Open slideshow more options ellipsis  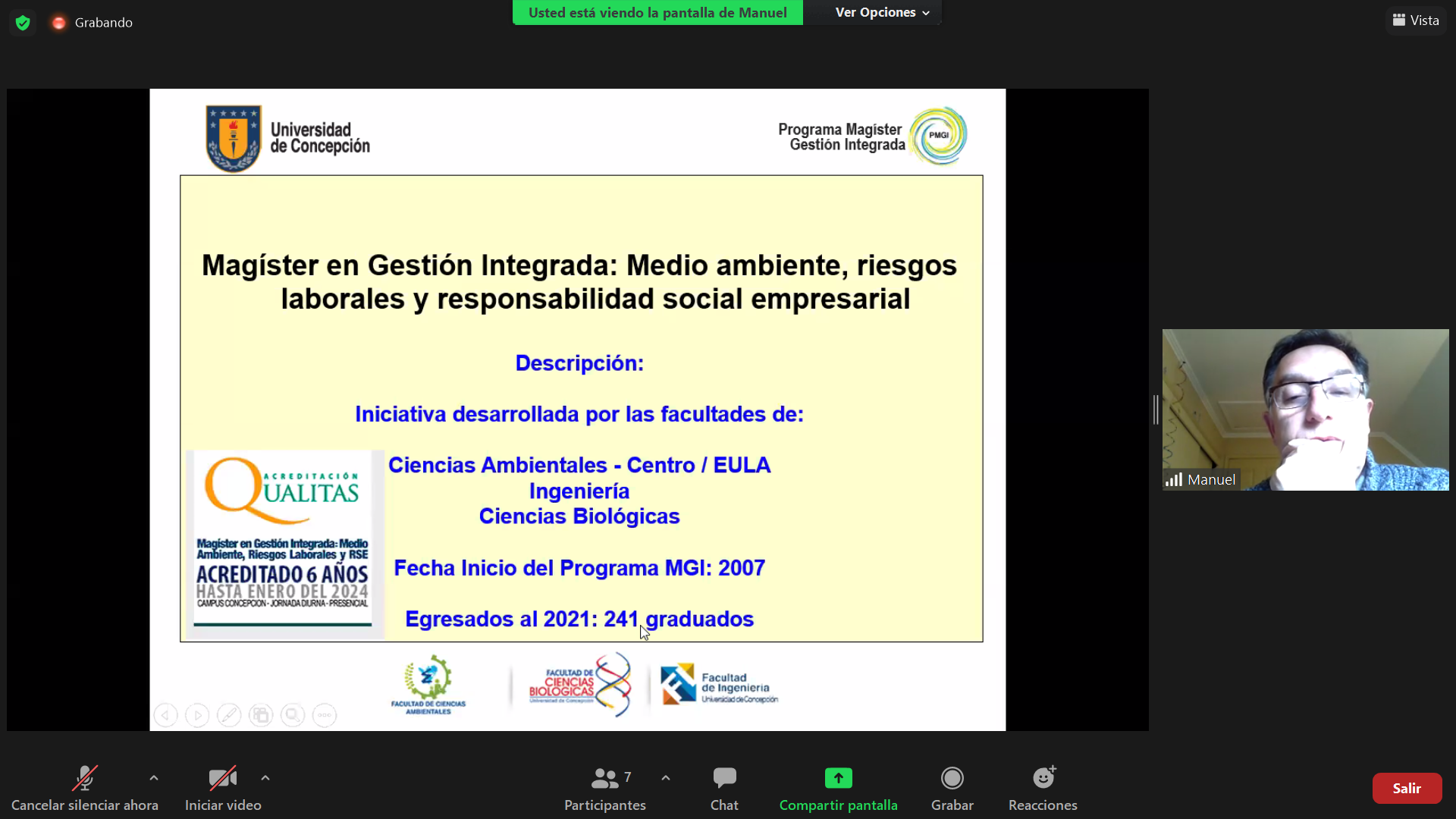(325, 715)
